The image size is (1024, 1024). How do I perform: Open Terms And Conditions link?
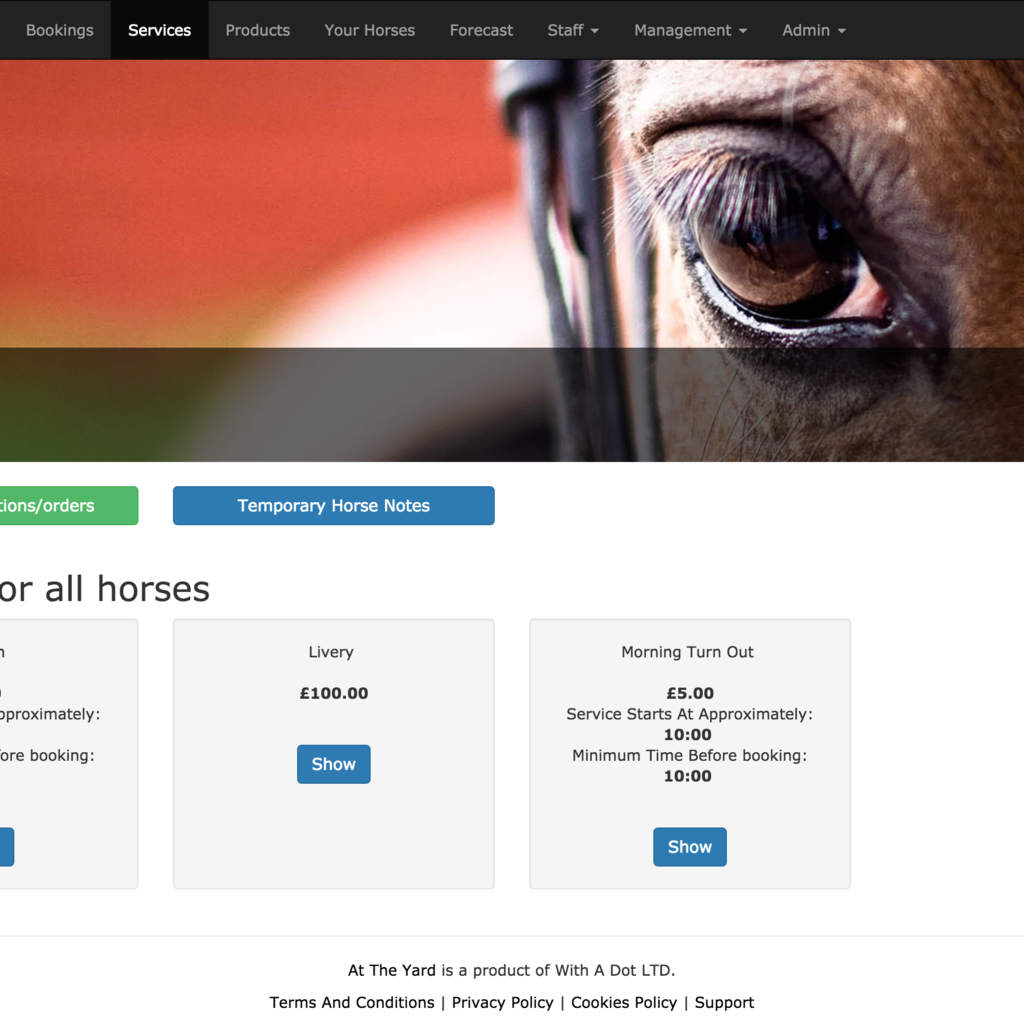351,1002
